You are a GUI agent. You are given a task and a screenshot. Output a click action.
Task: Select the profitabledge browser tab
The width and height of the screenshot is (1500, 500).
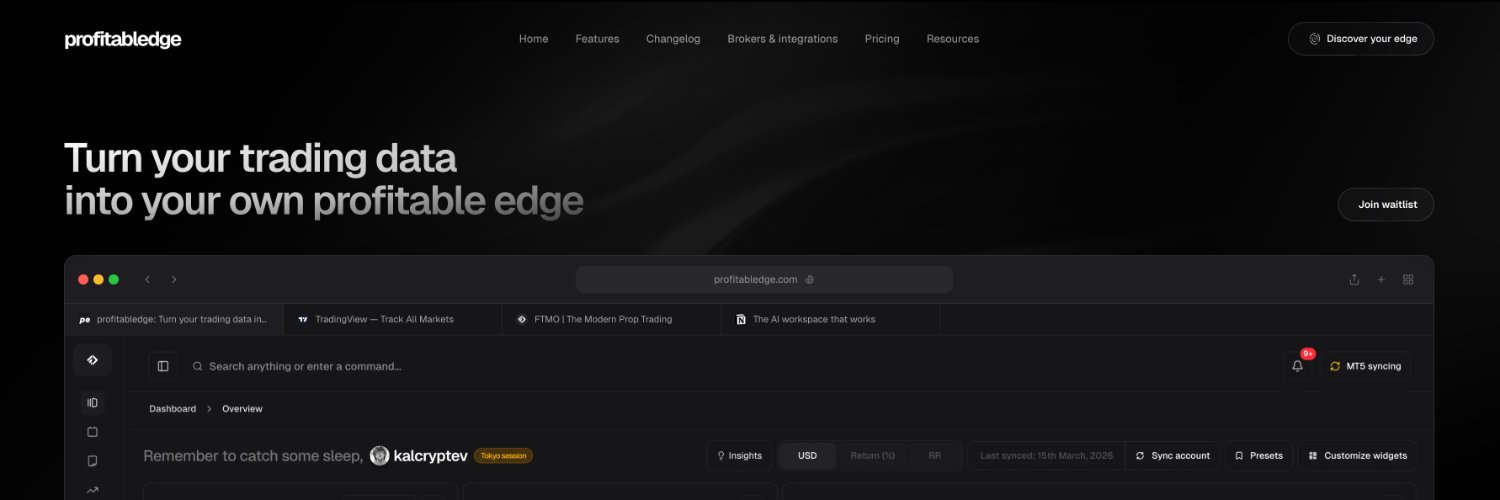pyautogui.click(x=174, y=319)
